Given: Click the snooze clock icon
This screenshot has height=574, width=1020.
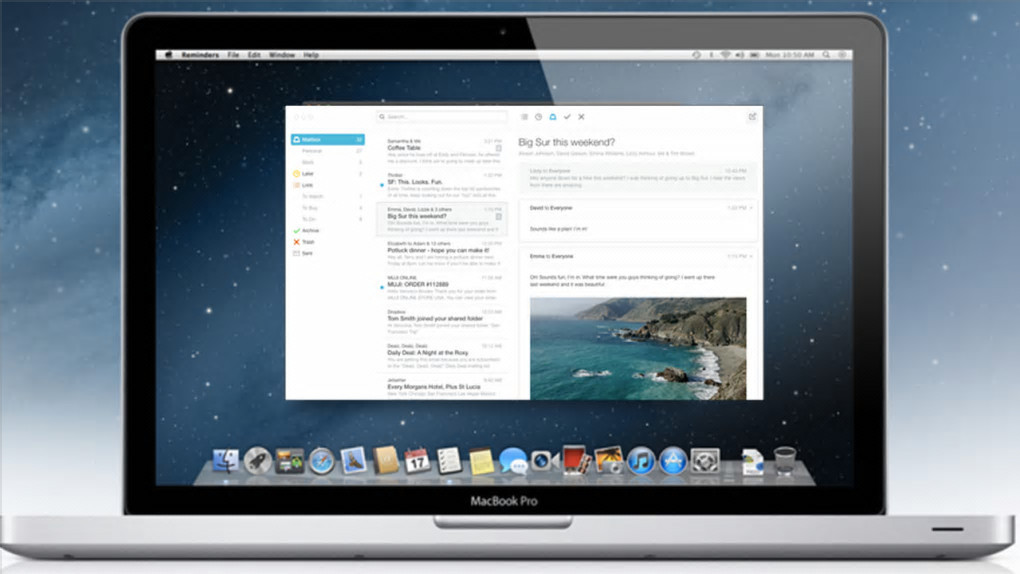Looking at the screenshot, I should 539,117.
